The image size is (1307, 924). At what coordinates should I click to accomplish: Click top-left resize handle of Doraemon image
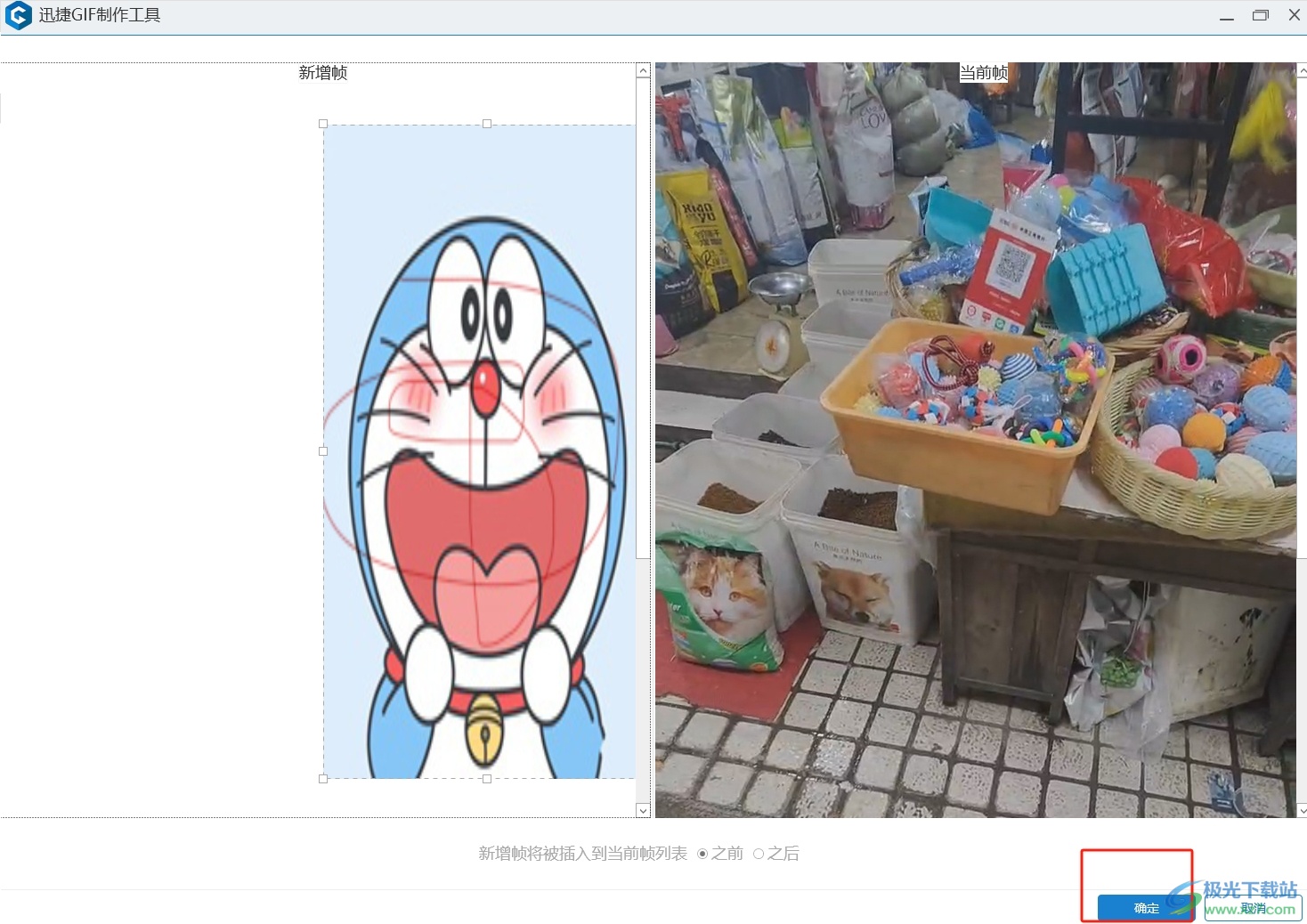[x=323, y=125]
